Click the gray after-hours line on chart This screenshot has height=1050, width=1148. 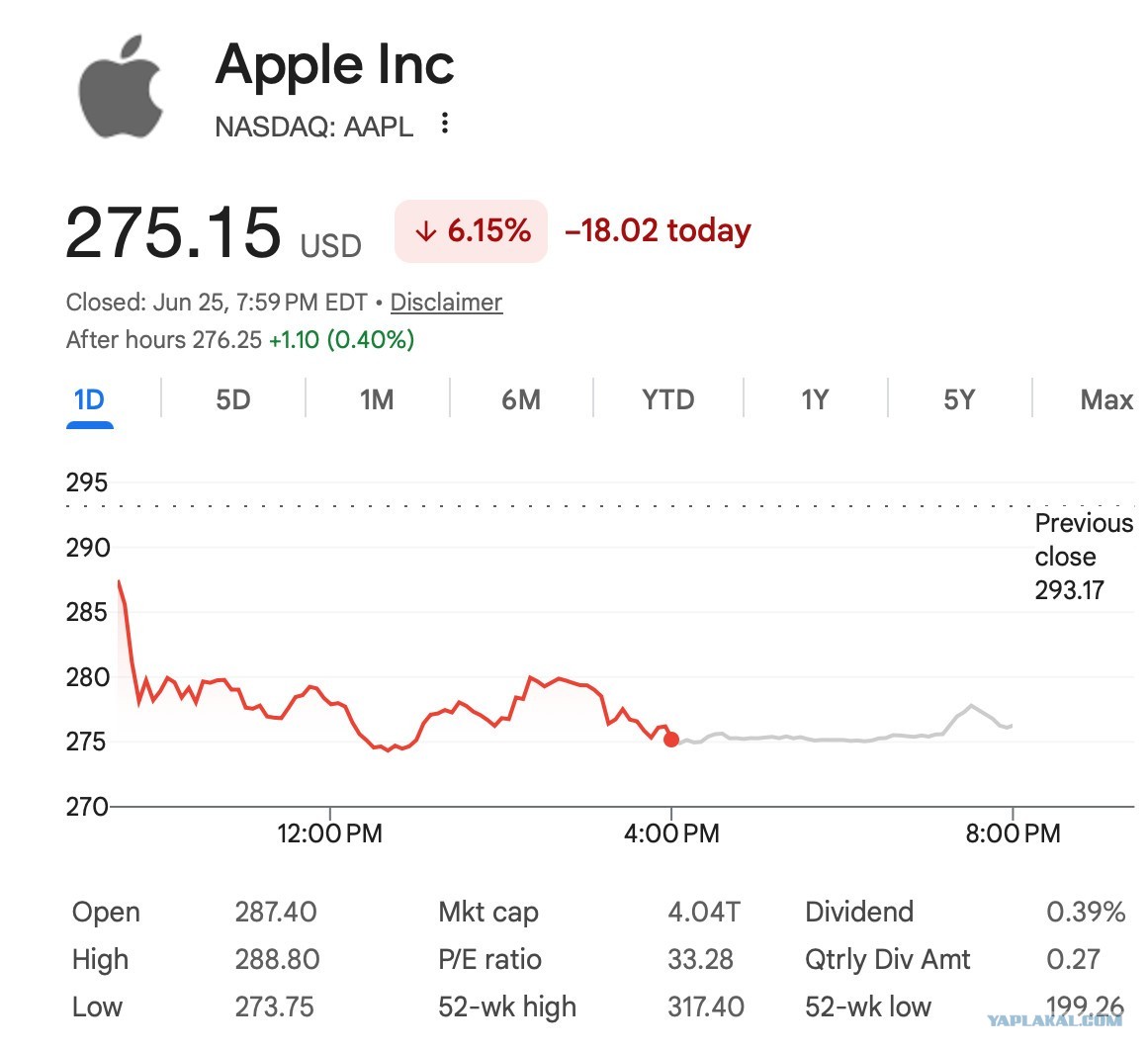[841, 740]
